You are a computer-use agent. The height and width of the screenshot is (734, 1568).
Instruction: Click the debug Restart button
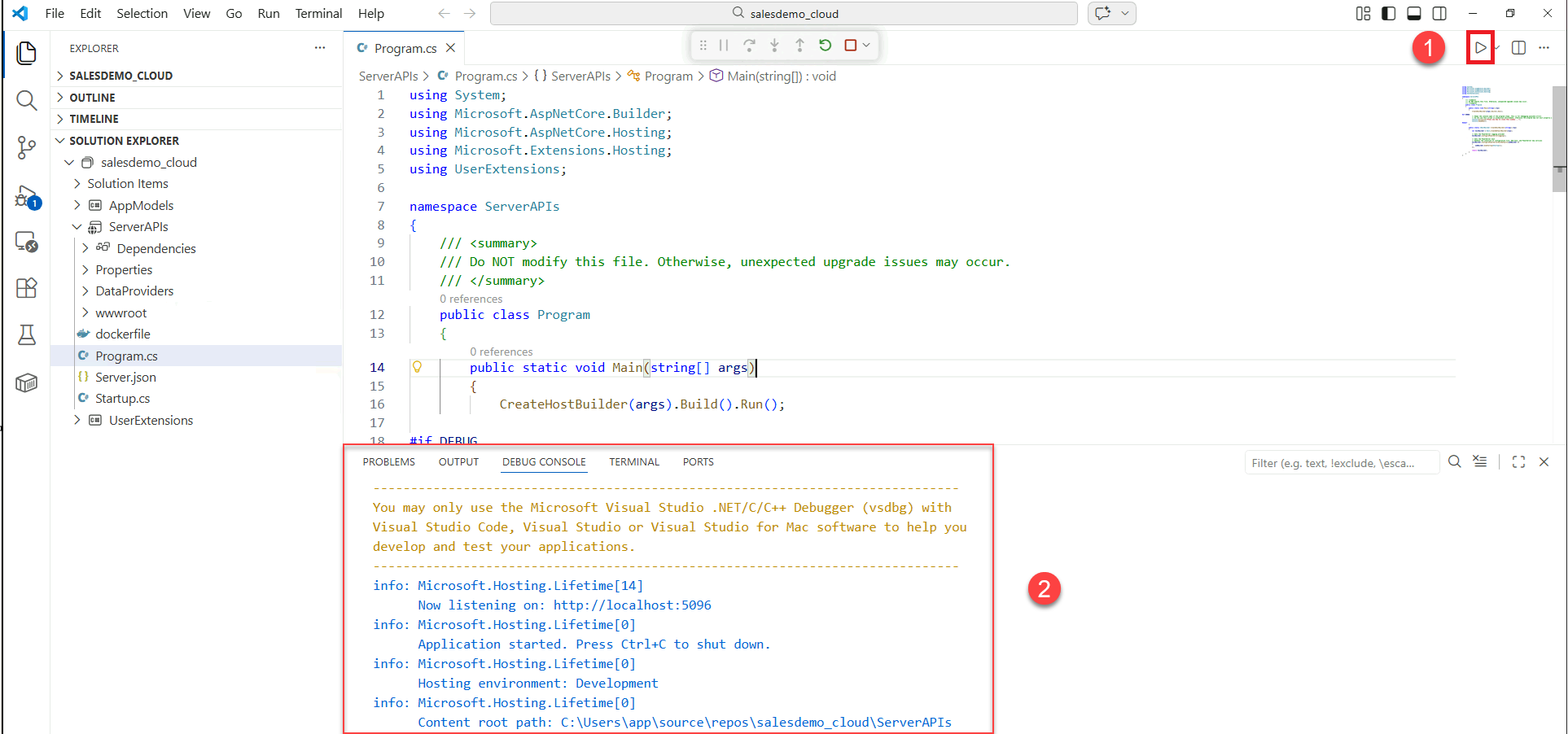click(x=825, y=46)
